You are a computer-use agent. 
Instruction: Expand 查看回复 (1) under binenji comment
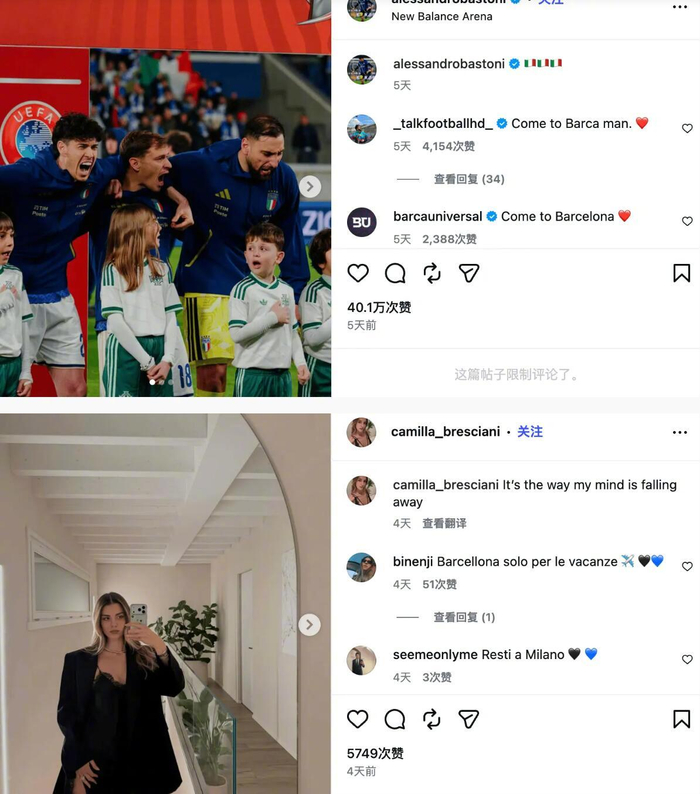pyautogui.click(x=464, y=617)
